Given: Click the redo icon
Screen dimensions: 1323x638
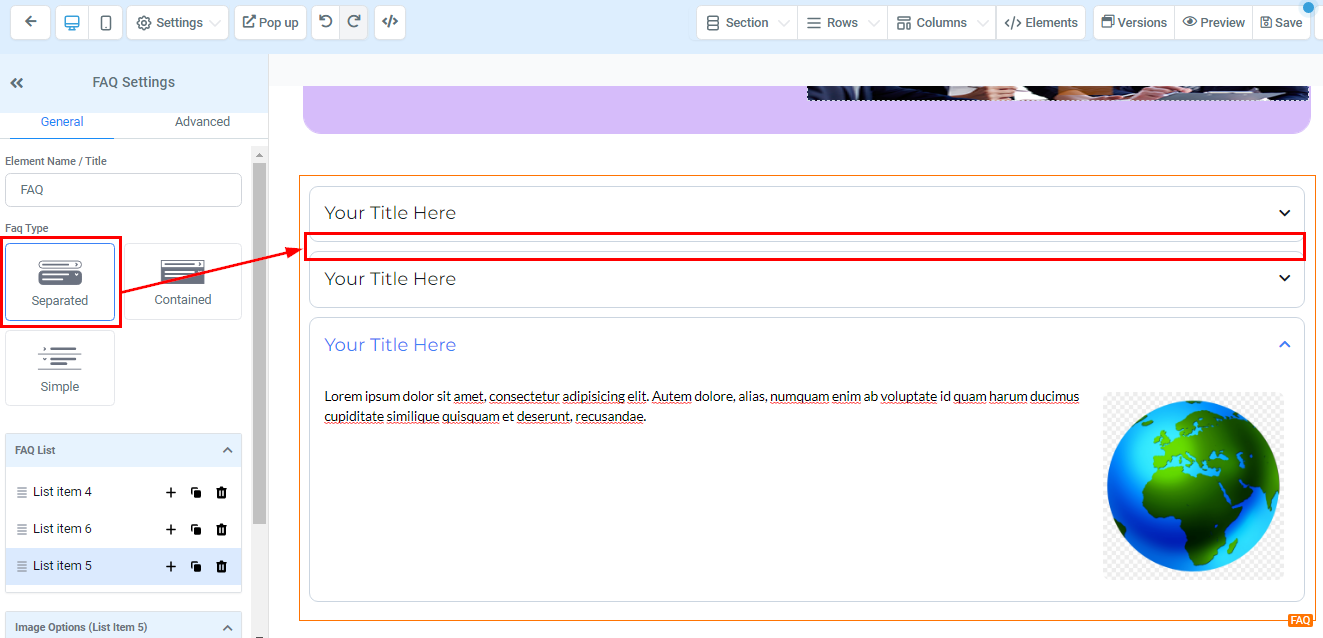Looking at the screenshot, I should point(353,22).
